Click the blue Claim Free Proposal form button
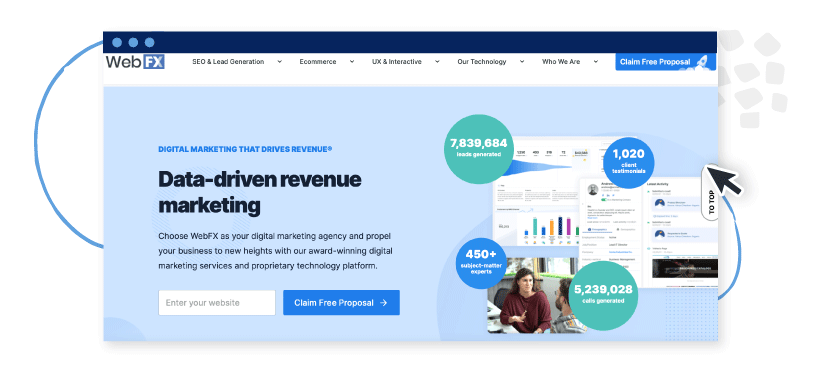820x376 pixels. [x=341, y=303]
